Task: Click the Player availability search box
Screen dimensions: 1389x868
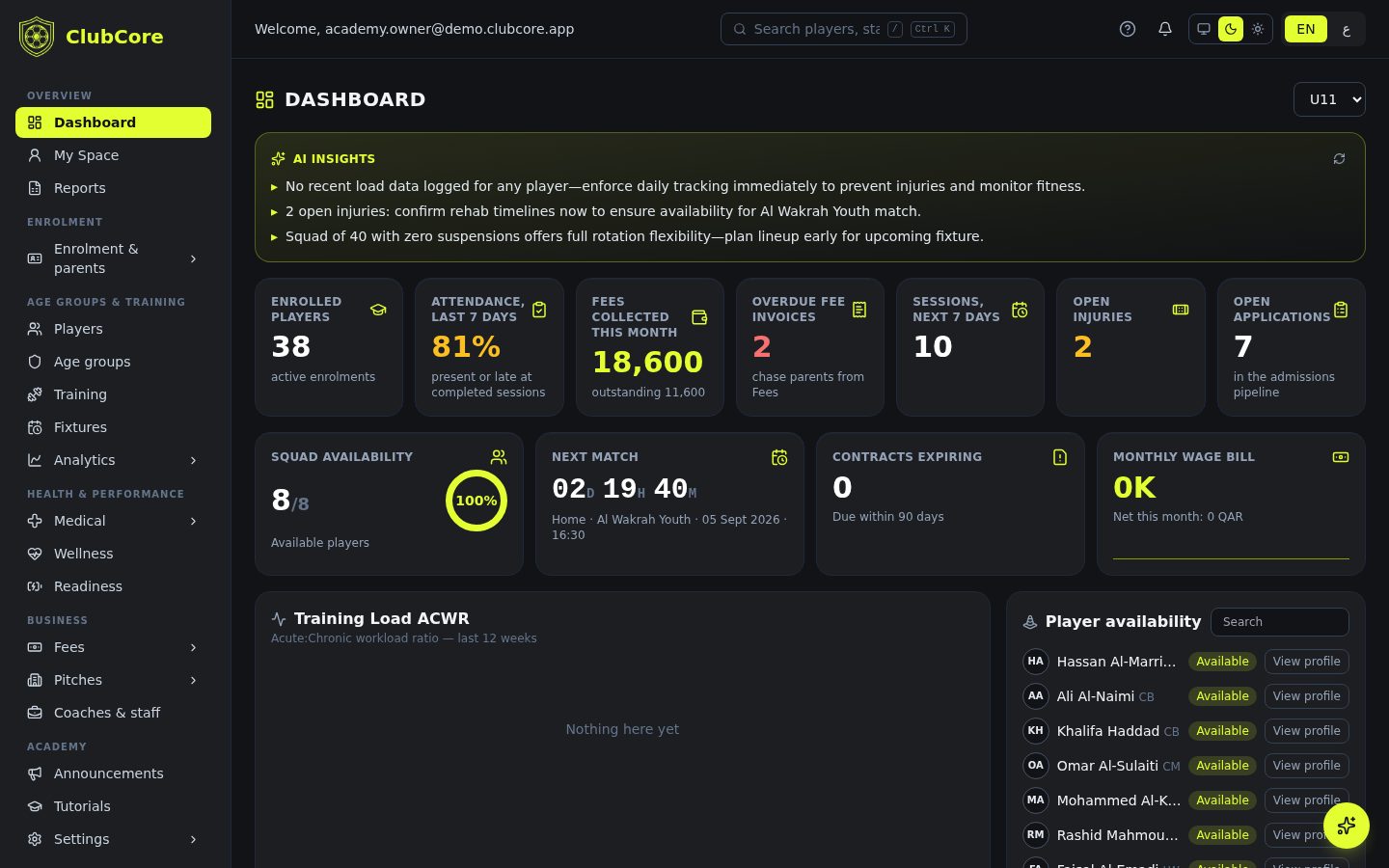Action: (x=1279, y=622)
